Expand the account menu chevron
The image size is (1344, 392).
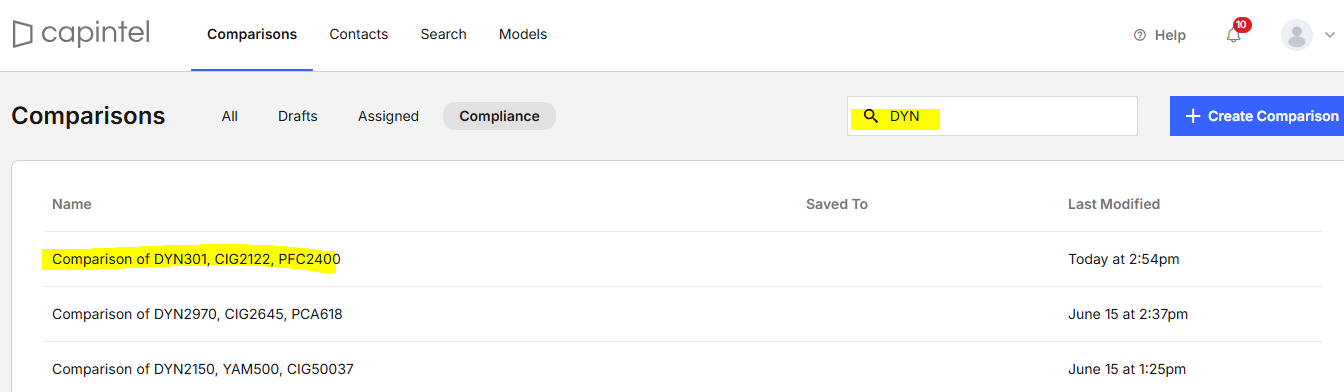click(1329, 35)
